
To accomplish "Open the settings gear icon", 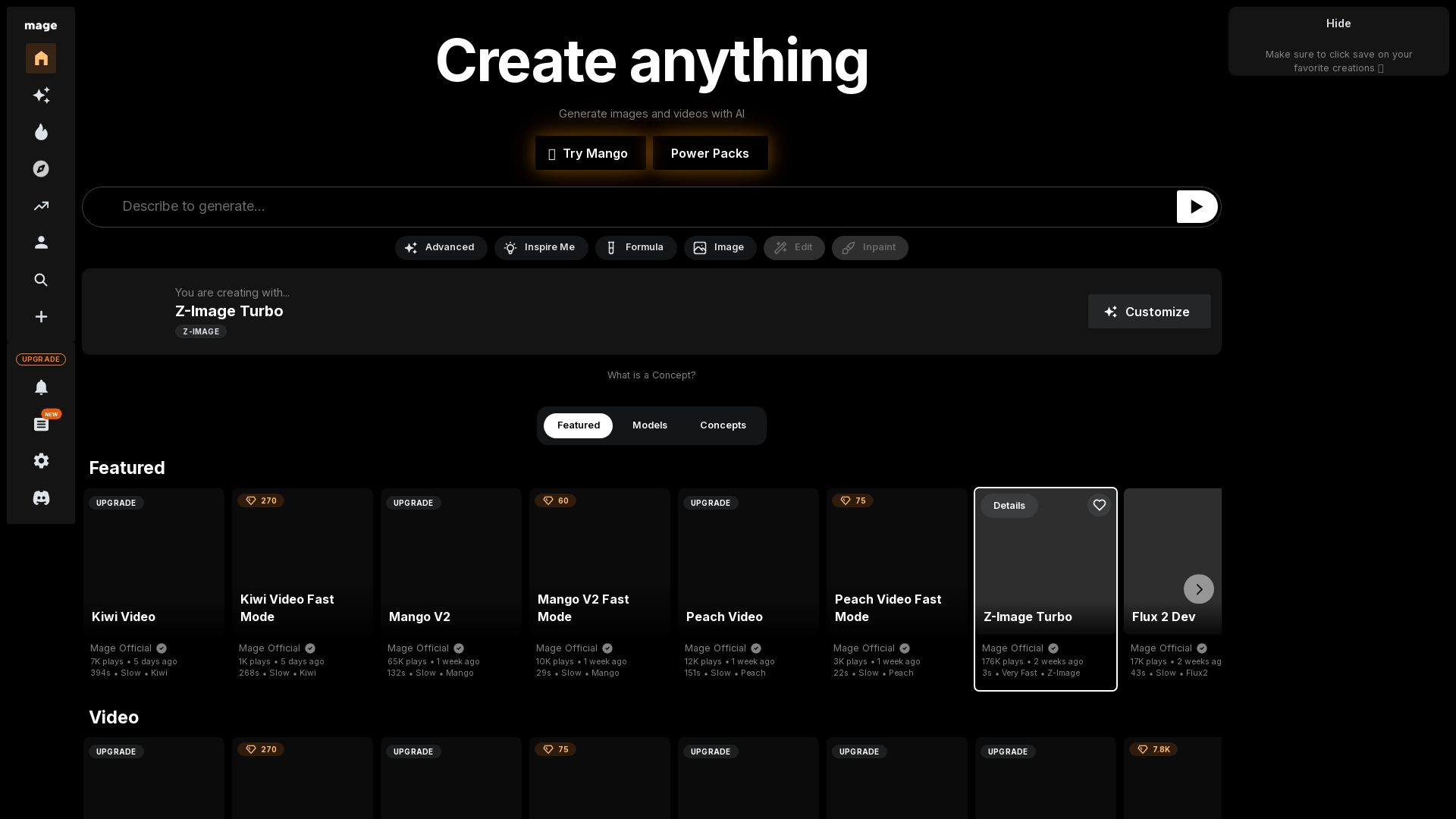I will tap(41, 461).
